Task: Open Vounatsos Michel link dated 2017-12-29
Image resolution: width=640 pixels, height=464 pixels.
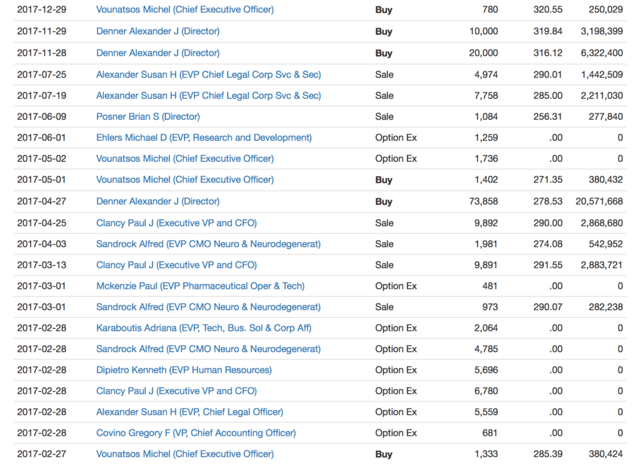Action: [185, 9]
